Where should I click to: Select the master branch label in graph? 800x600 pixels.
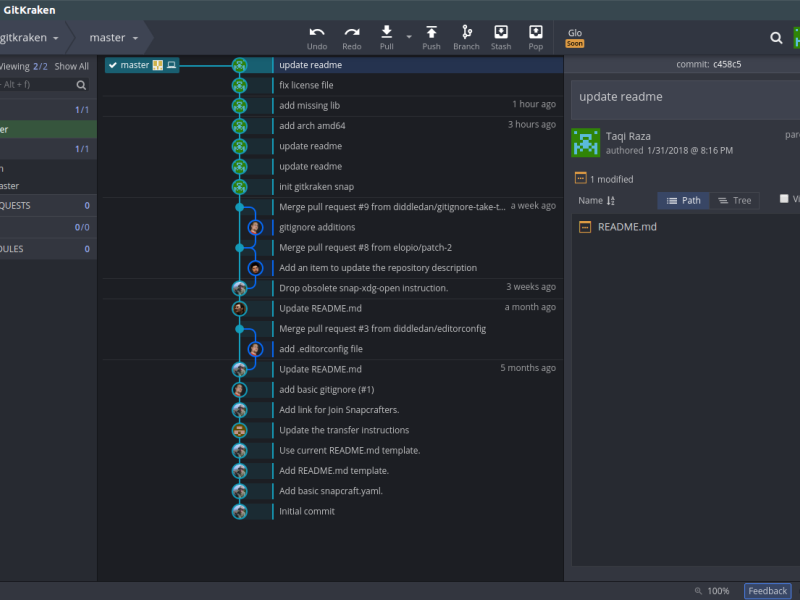pyautogui.click(x=142, y=65)
